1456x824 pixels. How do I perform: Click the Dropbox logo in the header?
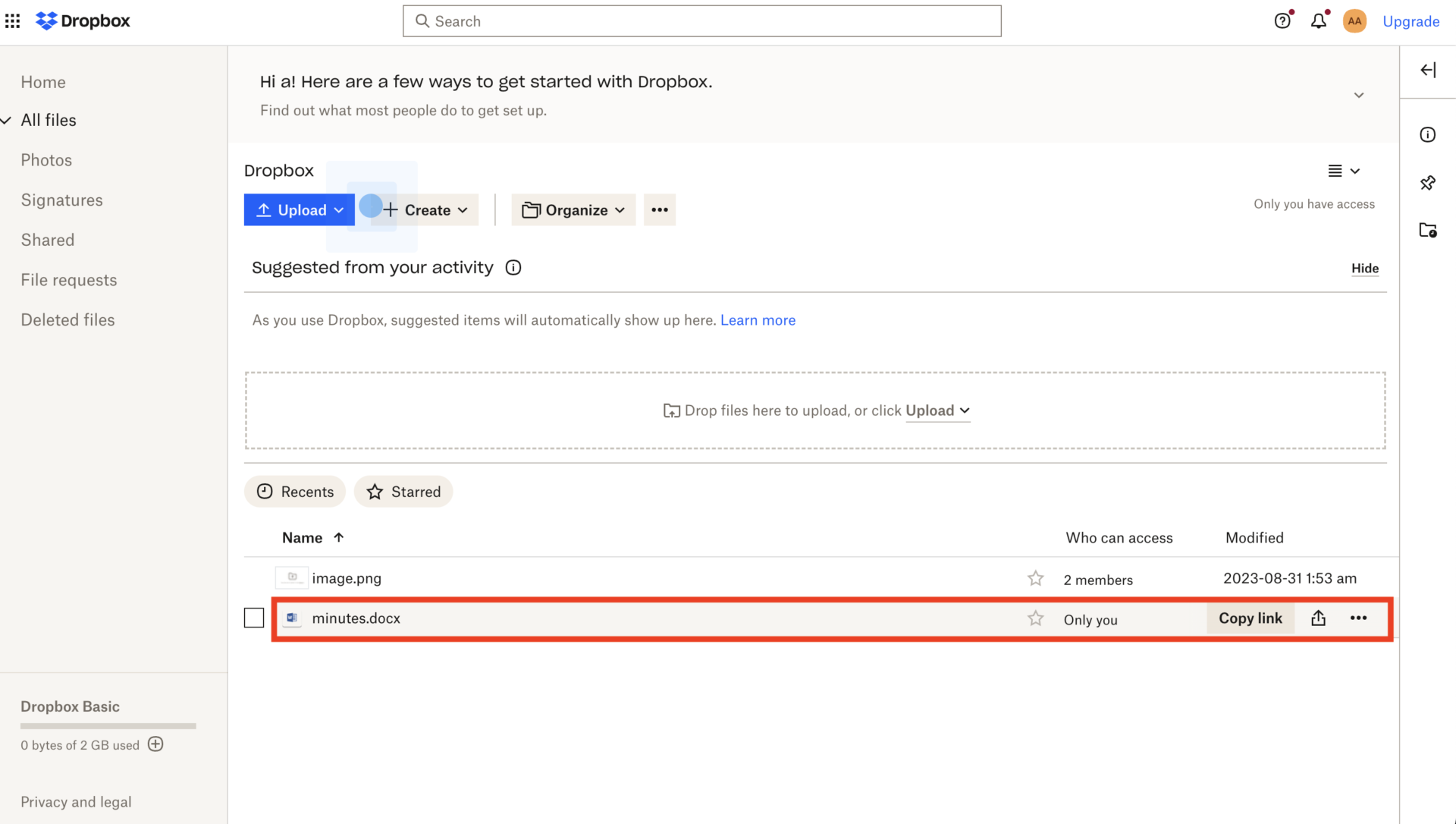(x=82, y=20)
